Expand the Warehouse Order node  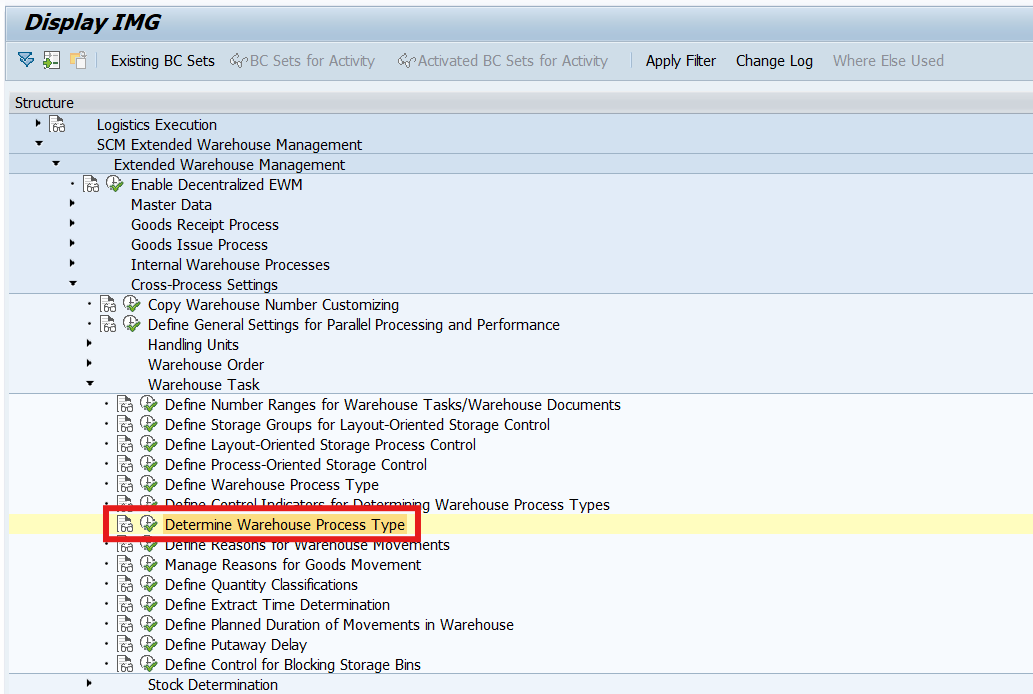click(90, 363)
